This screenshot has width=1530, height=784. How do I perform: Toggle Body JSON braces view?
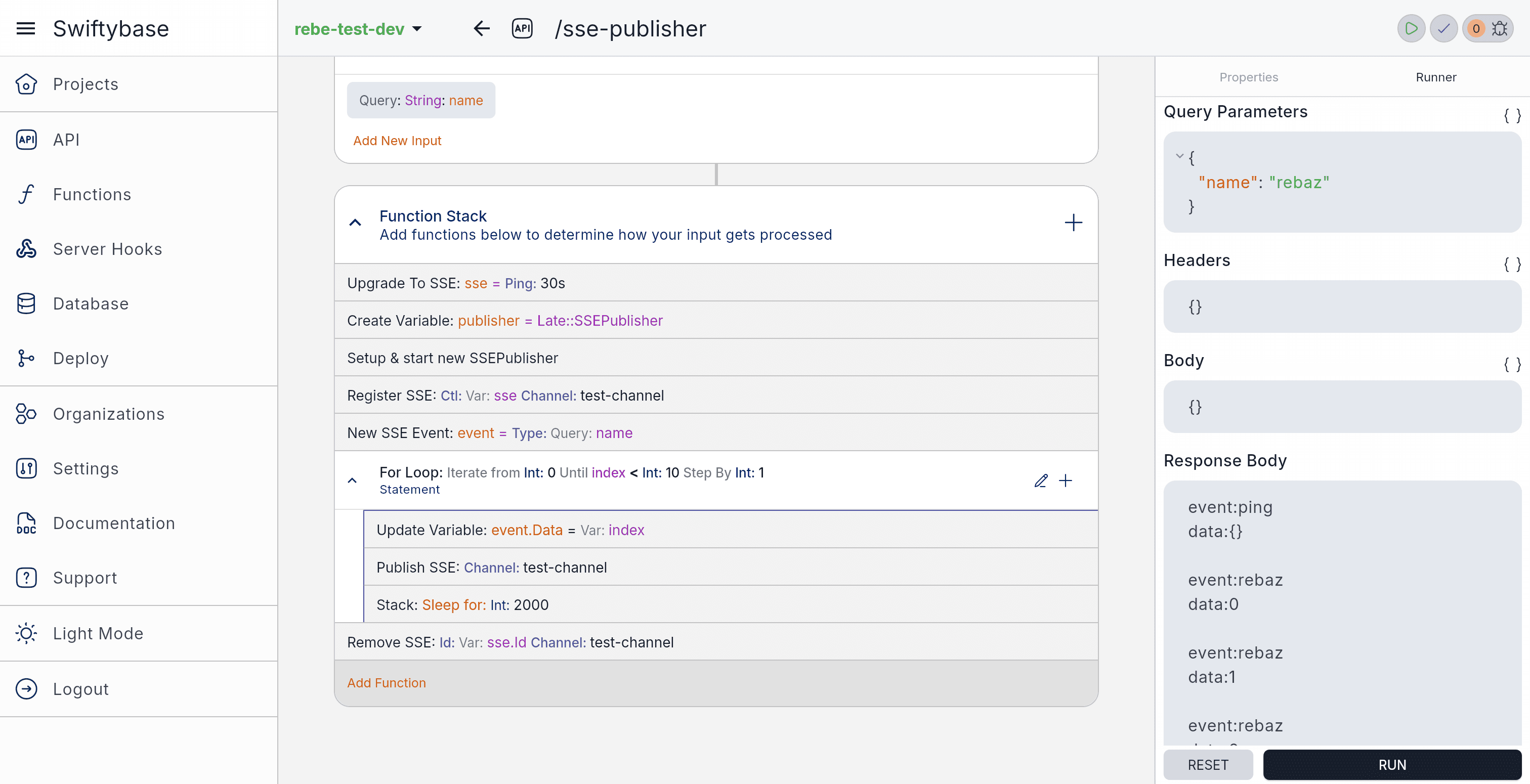[x=1512, y=364]
